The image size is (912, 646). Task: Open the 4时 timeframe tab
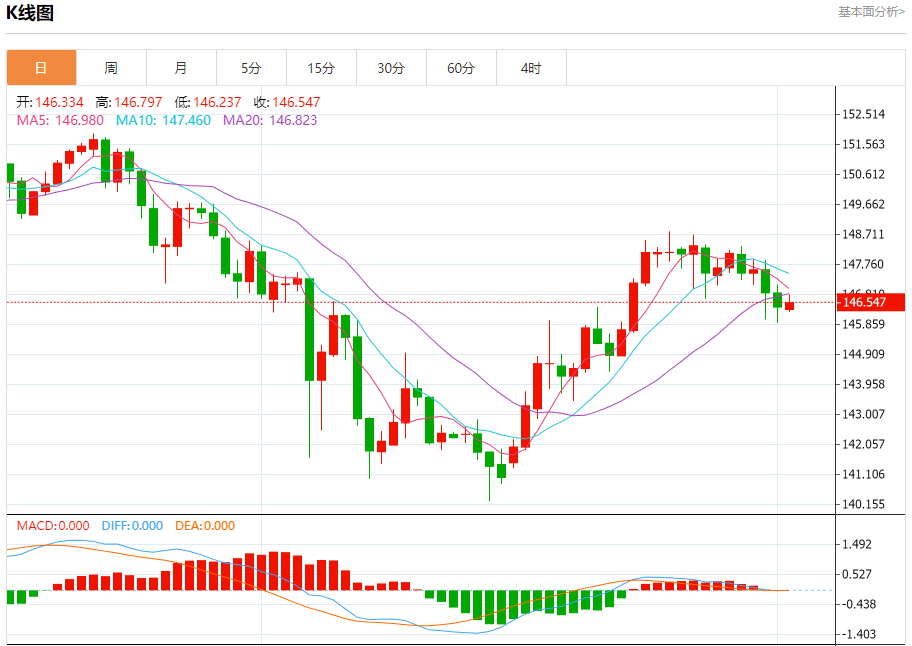(x=531, y=68)
